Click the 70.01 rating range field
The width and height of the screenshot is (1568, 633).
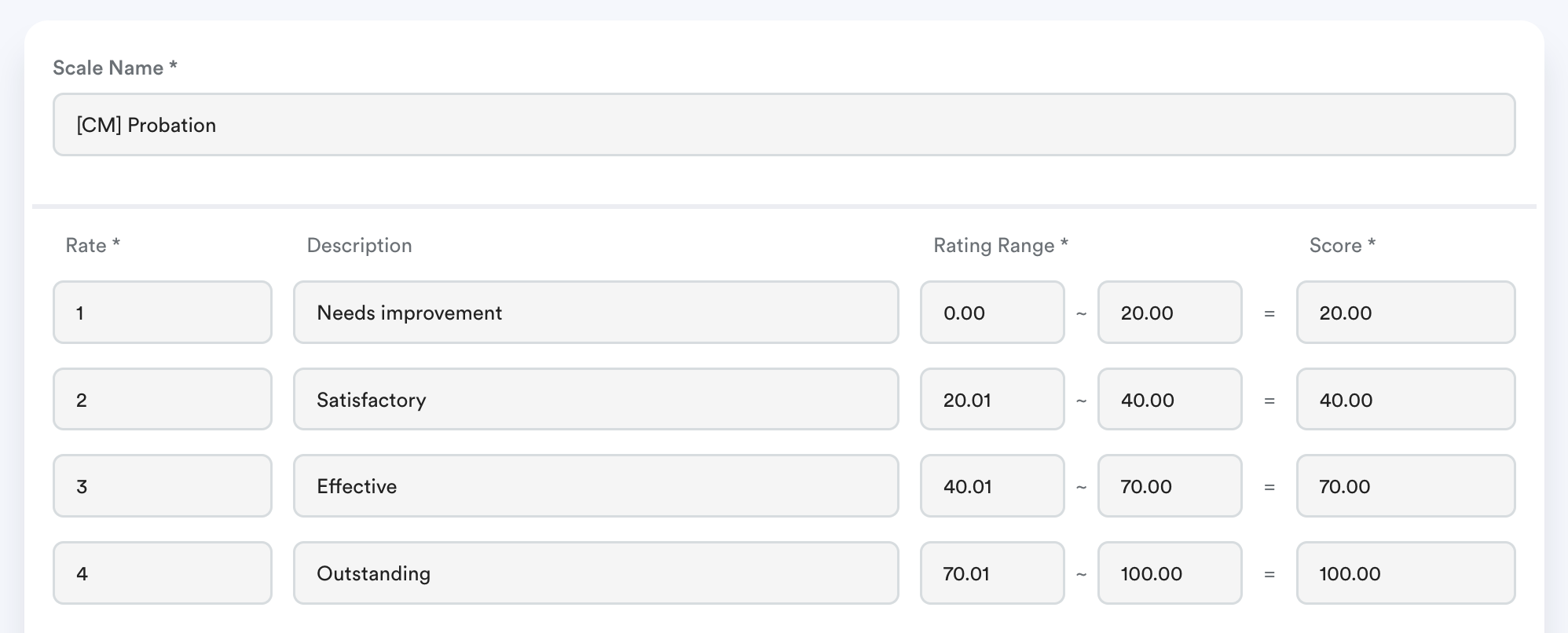991,573
